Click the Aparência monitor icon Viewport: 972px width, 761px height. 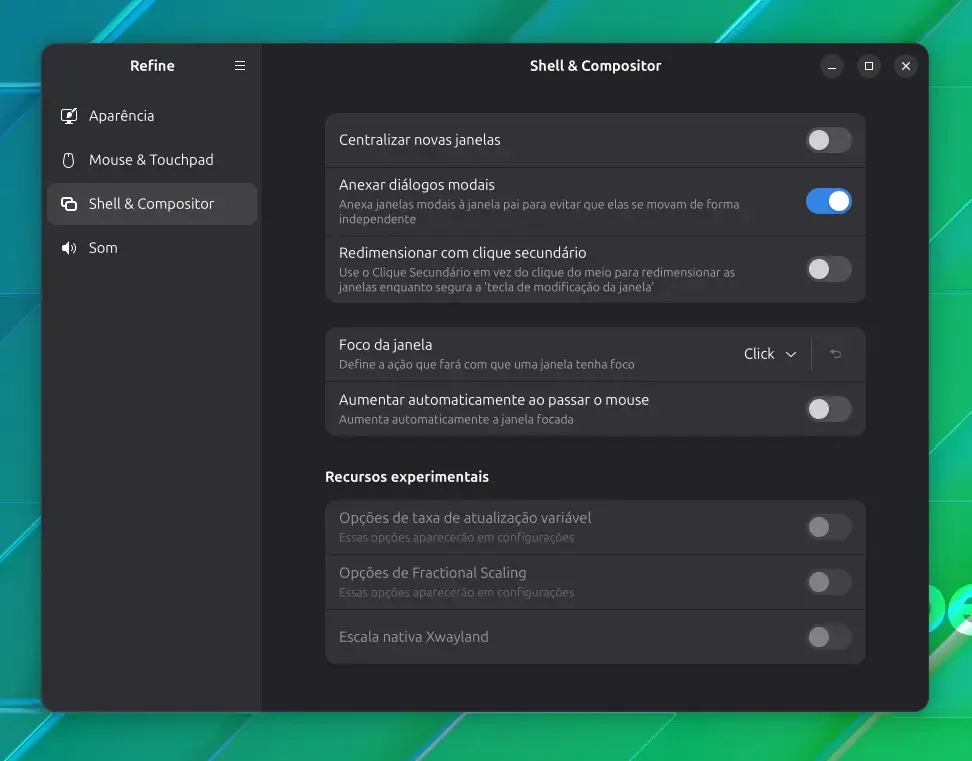69,116
